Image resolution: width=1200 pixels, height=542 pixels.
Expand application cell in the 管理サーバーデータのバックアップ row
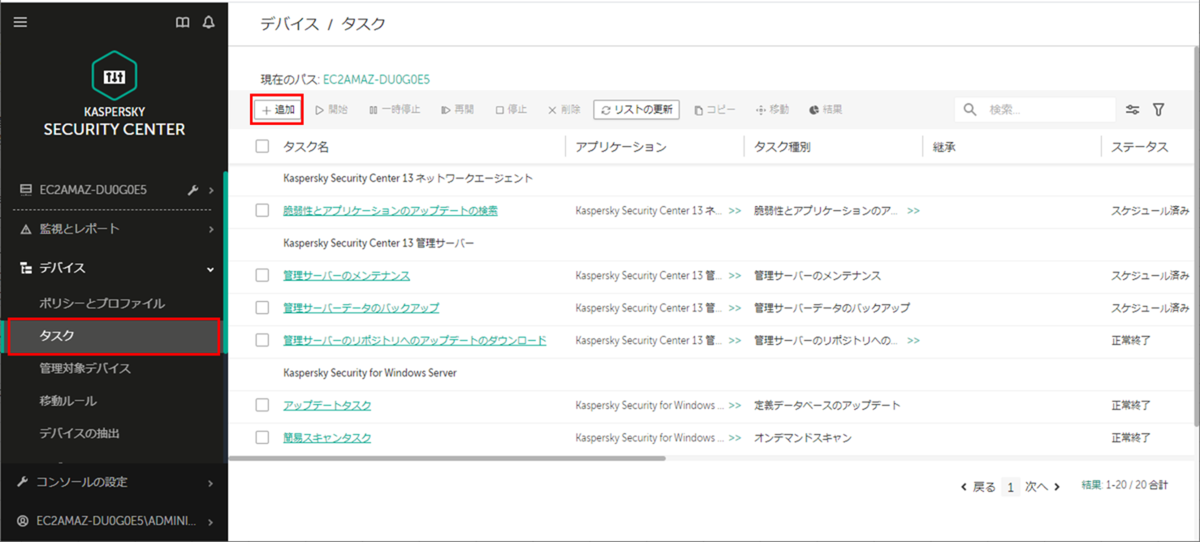pyautogui.click(x=734, y=308)
